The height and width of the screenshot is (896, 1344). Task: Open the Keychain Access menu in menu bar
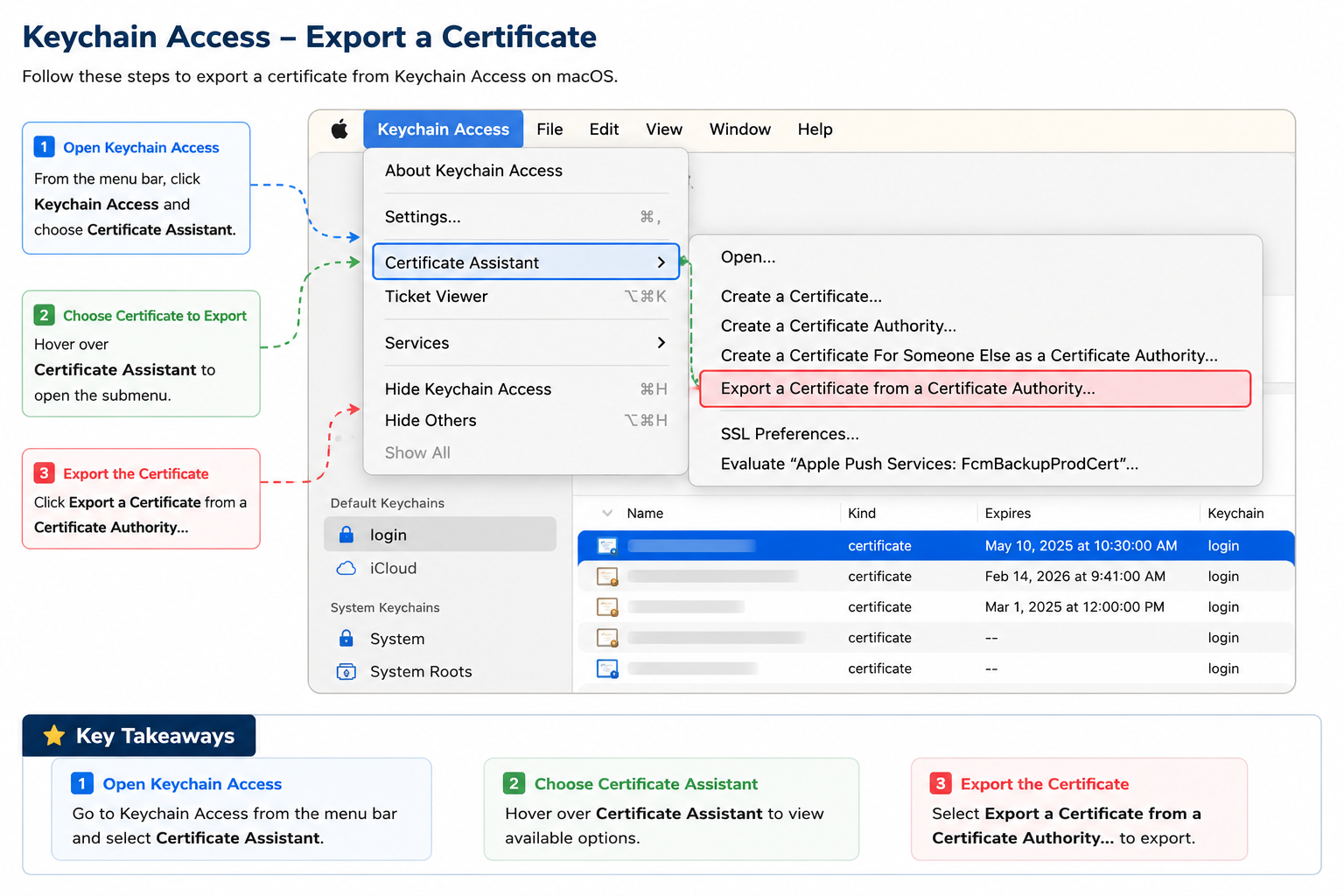click(x=443, y=129)
